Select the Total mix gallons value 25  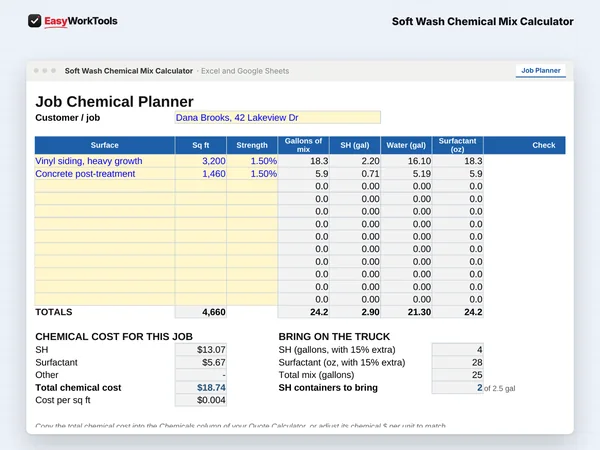(458, 375)
